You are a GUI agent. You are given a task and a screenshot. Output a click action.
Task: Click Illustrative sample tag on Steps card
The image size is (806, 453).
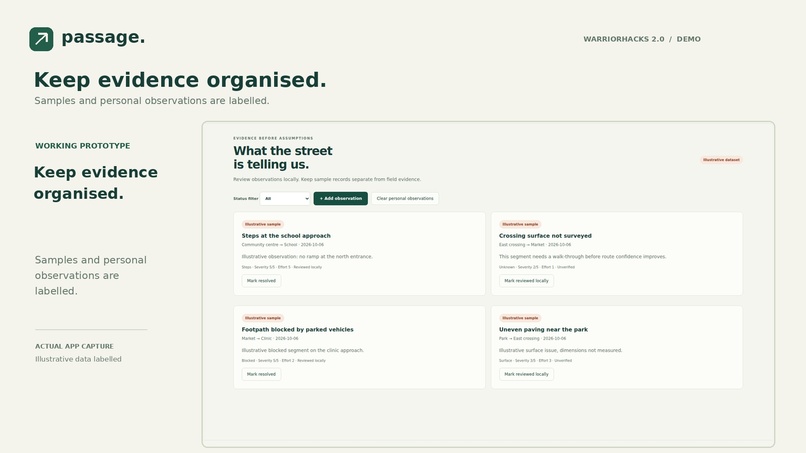pyautogui.click(x=263, y=224)
